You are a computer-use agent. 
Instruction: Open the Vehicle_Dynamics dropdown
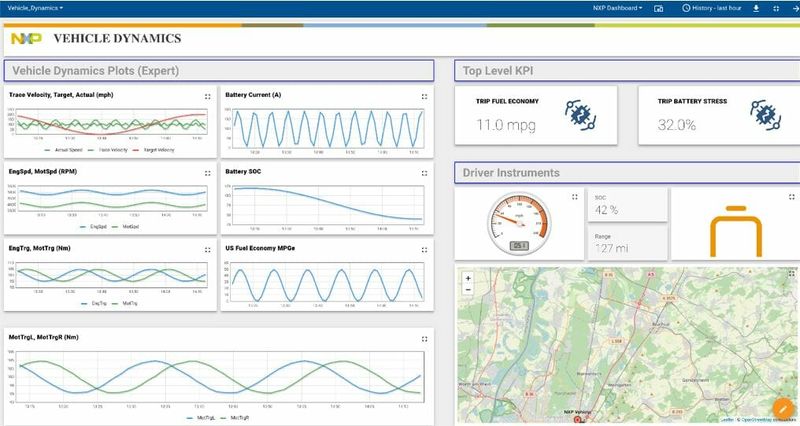click(36, 8)
